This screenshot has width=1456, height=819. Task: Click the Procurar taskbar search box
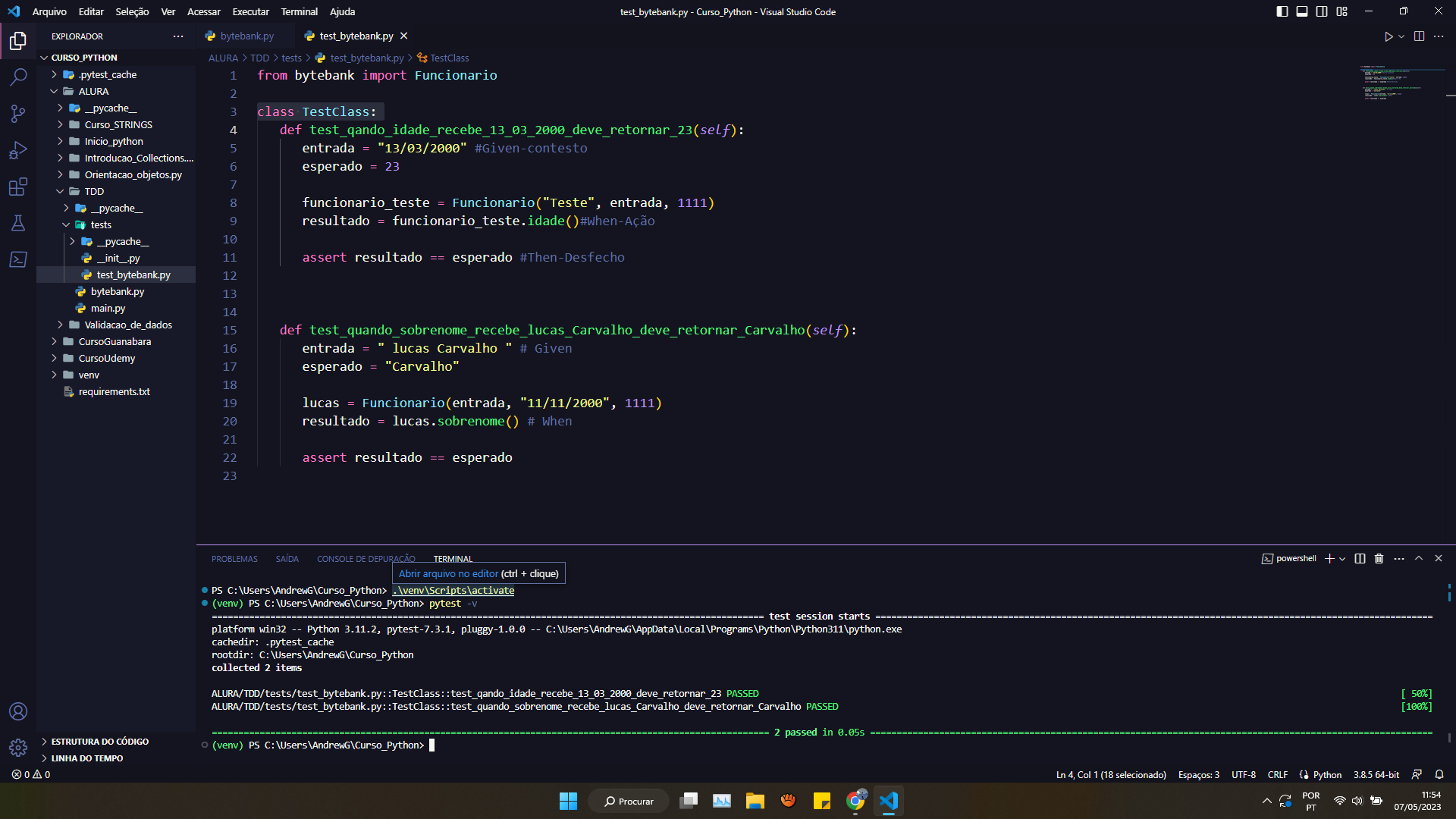(629, 801)
